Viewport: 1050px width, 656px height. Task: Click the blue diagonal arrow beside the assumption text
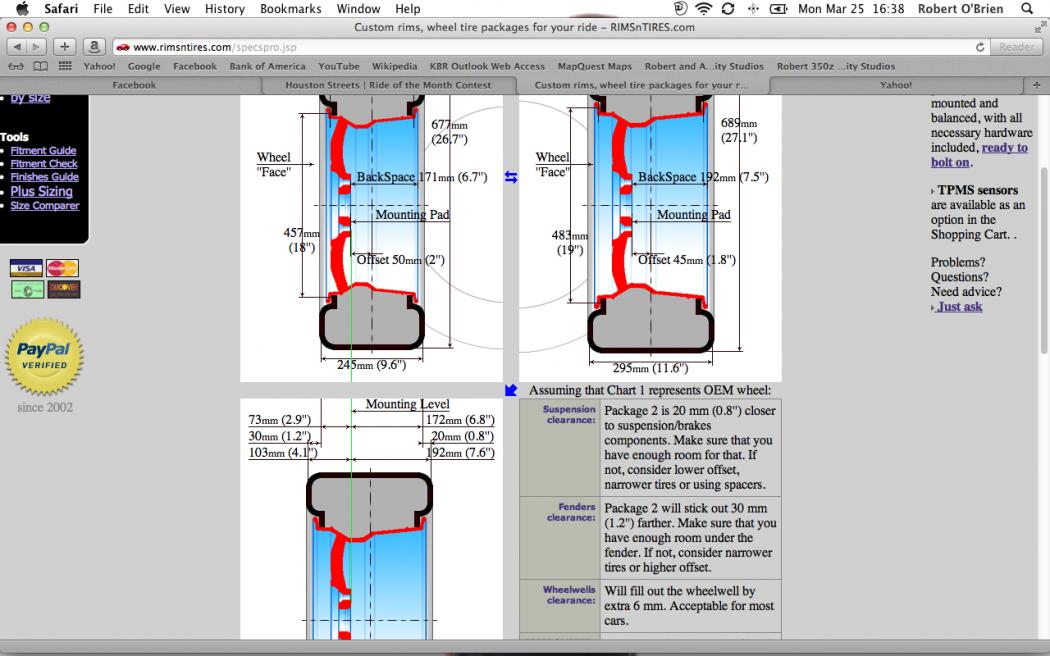511,390
